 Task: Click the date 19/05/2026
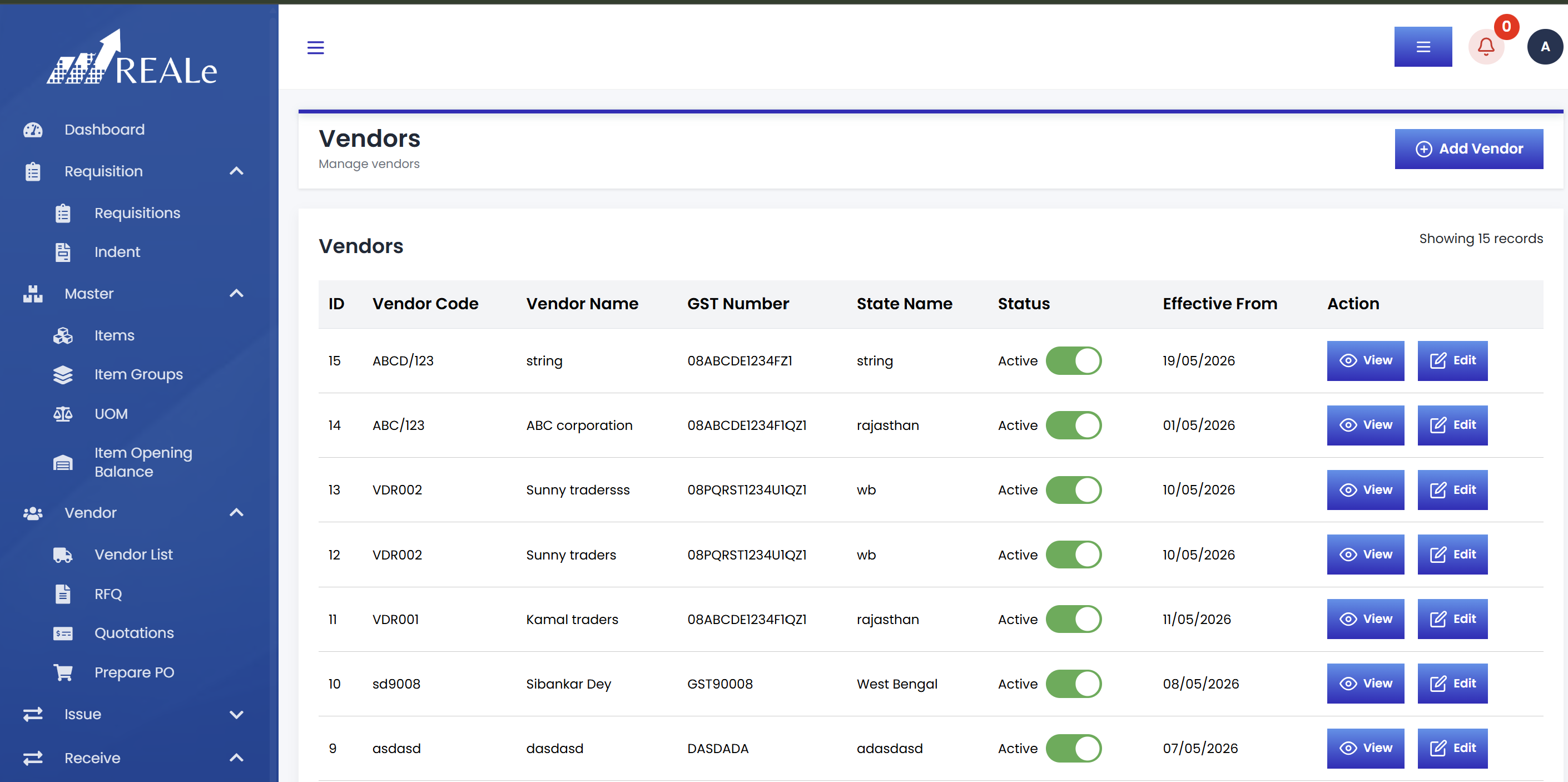(1199, 360)
